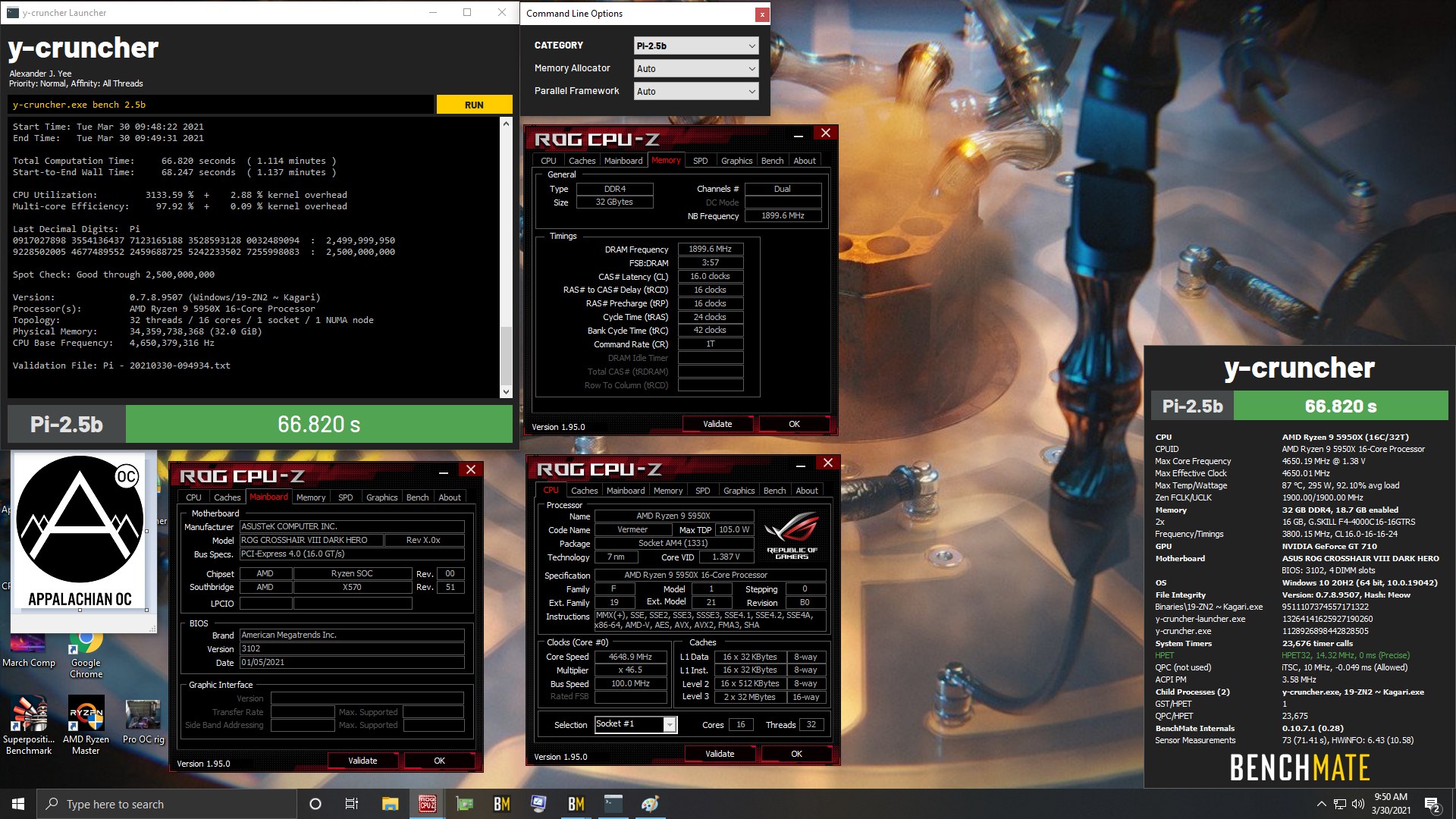The image size is (1456, 819).
Task: Close the CPU-Z Mainboard window
Action: (x=471, y=470)
